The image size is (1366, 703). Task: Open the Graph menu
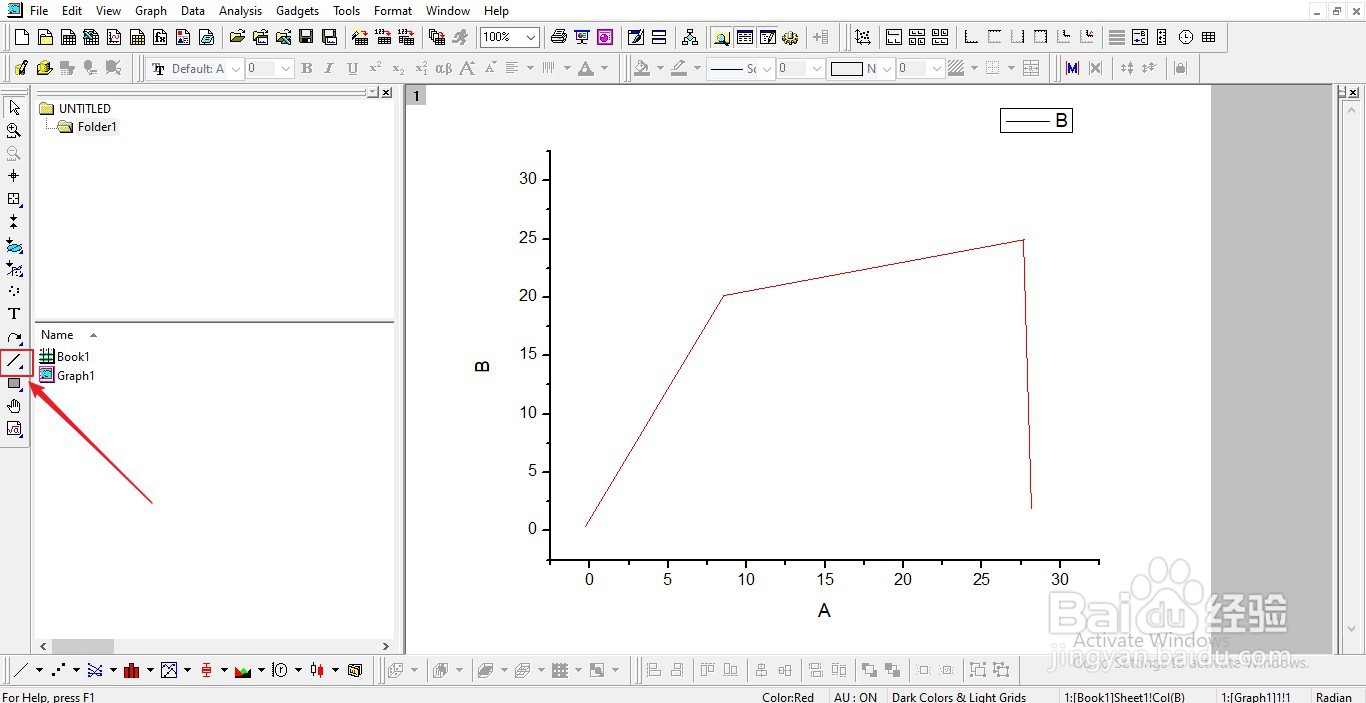(151, 11)
